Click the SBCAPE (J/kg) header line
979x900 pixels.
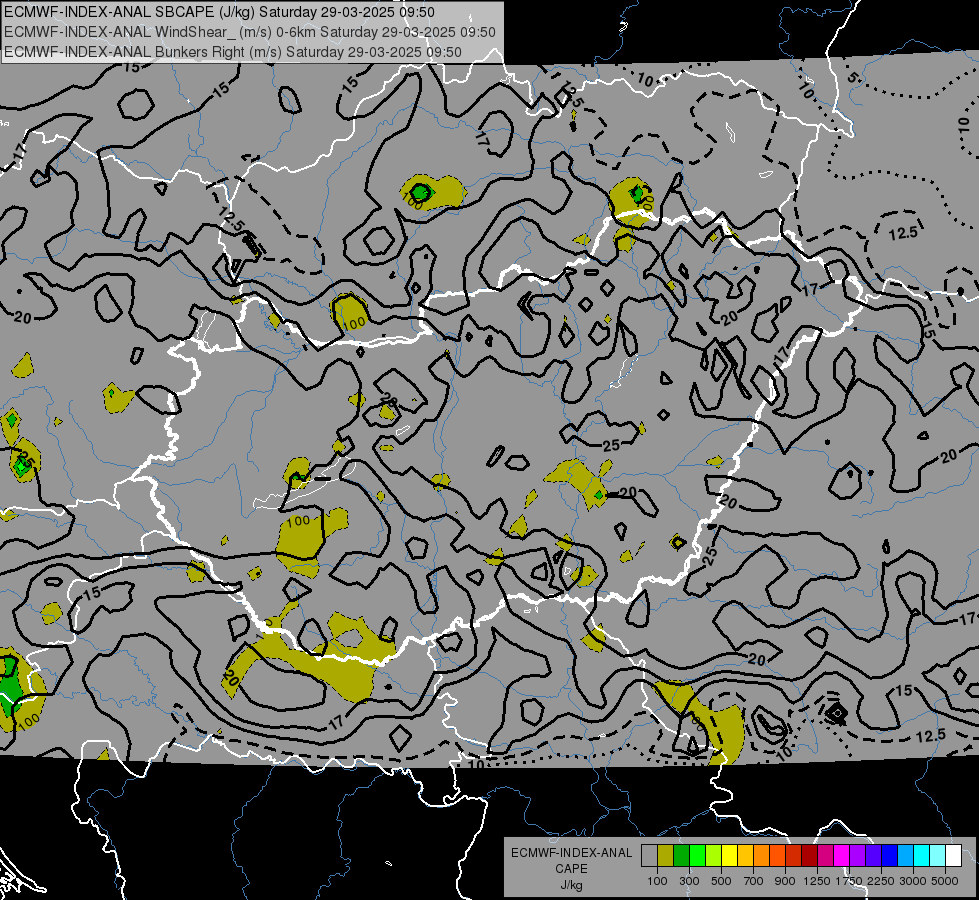(219, 12)
